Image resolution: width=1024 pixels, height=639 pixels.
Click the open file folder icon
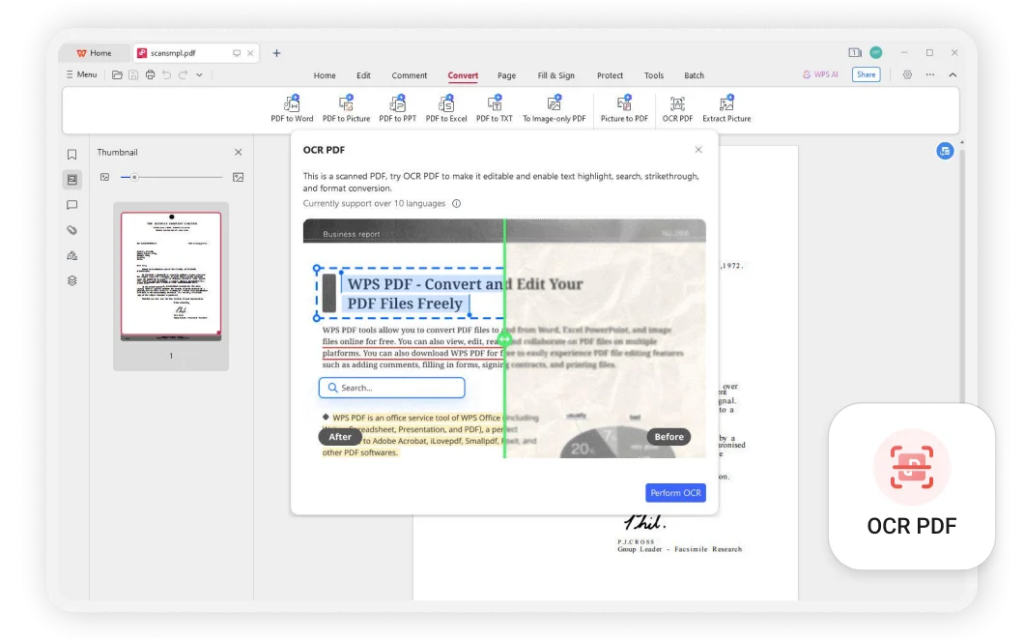click(x=117, y=75)
